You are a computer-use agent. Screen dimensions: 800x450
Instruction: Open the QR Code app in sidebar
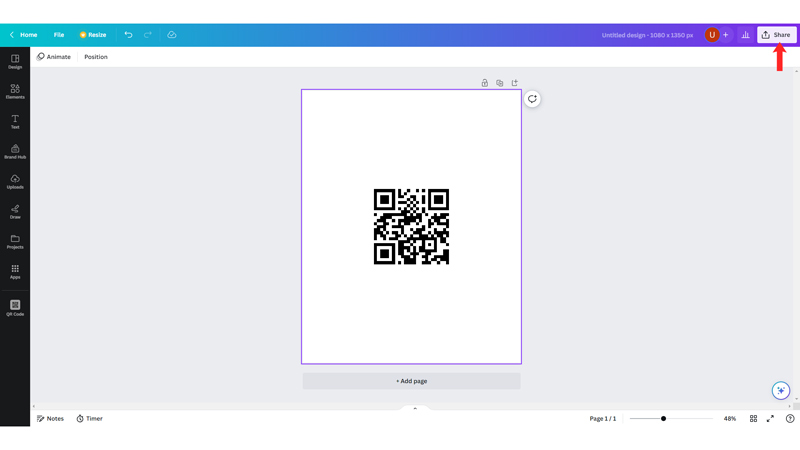(x=15, y=308)
